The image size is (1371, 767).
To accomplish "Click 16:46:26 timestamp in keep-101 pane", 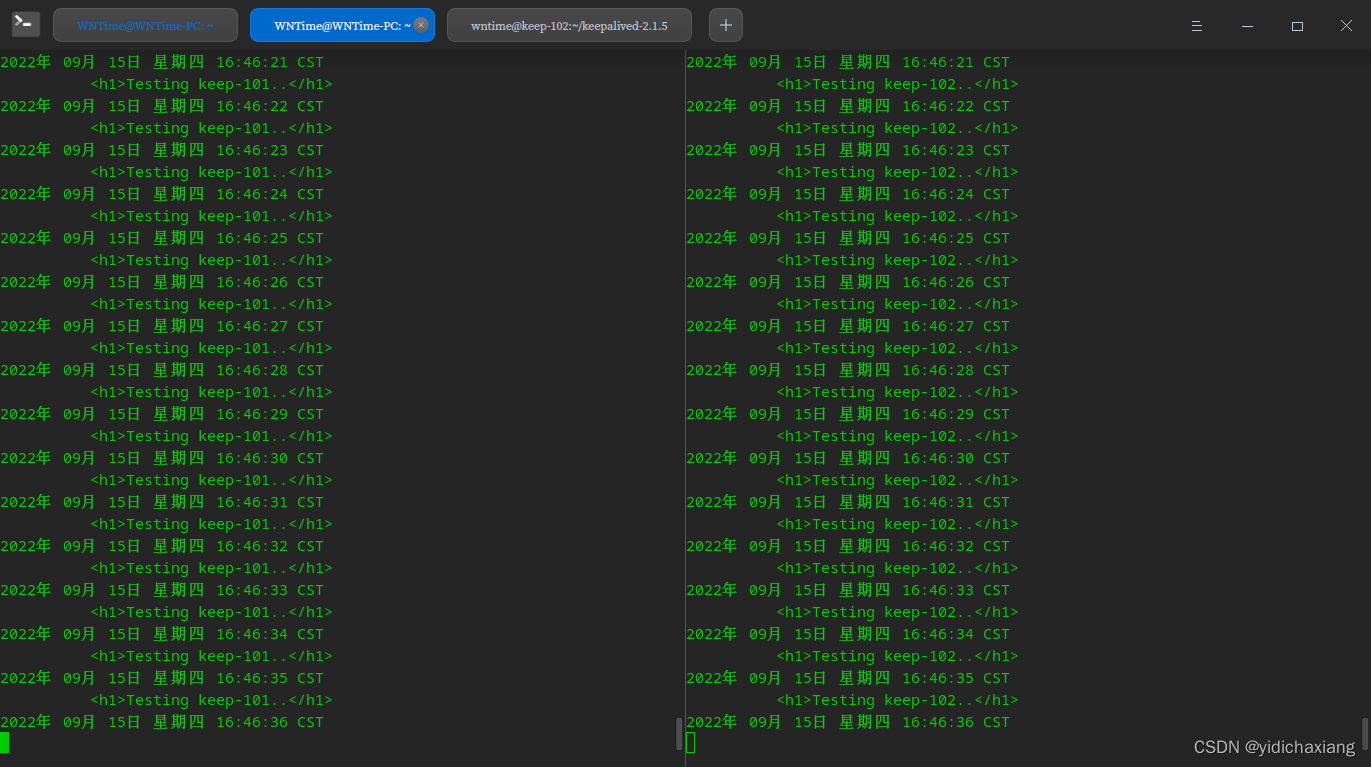I will 252,282.
